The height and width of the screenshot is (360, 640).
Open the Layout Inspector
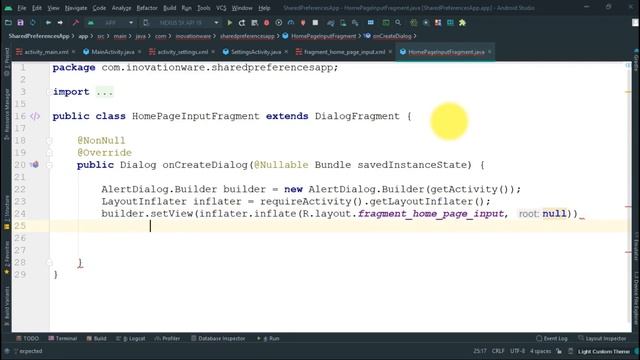click(602, 338)
